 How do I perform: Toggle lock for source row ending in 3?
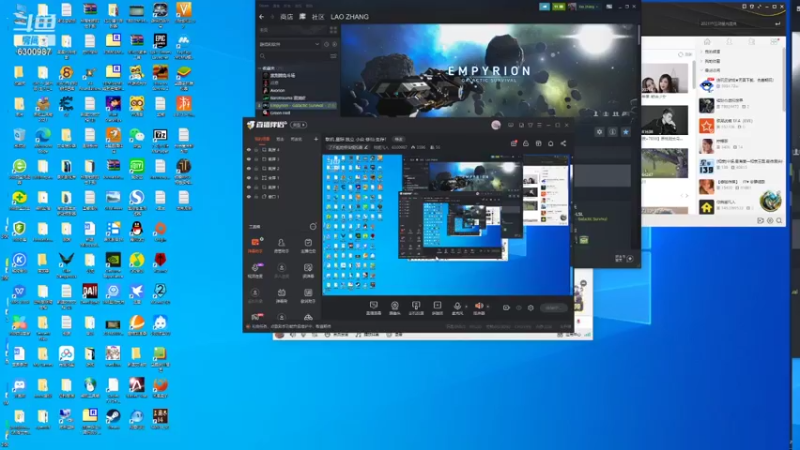click(256, 159)
